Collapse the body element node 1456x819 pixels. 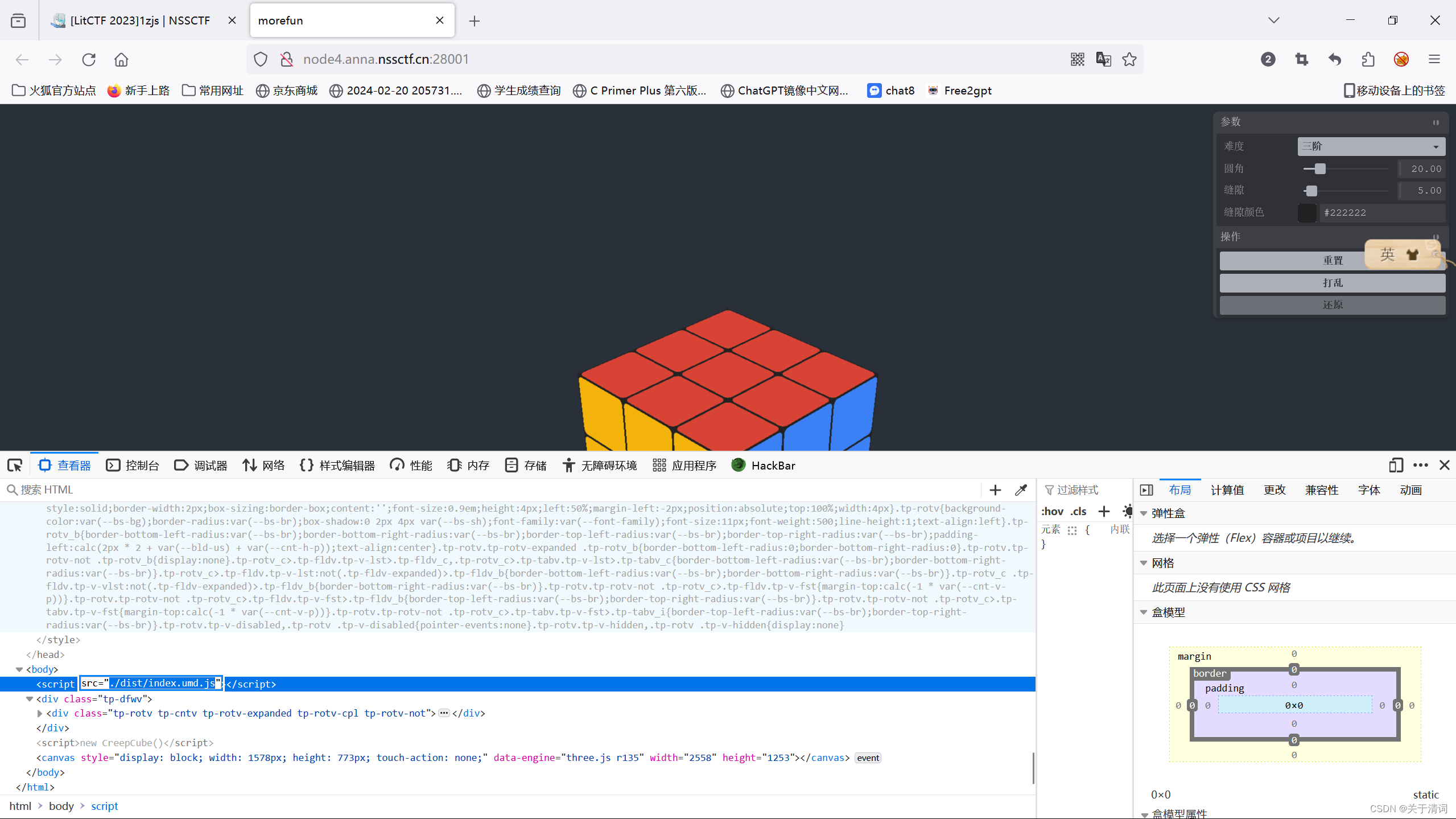tap(19, 669)
